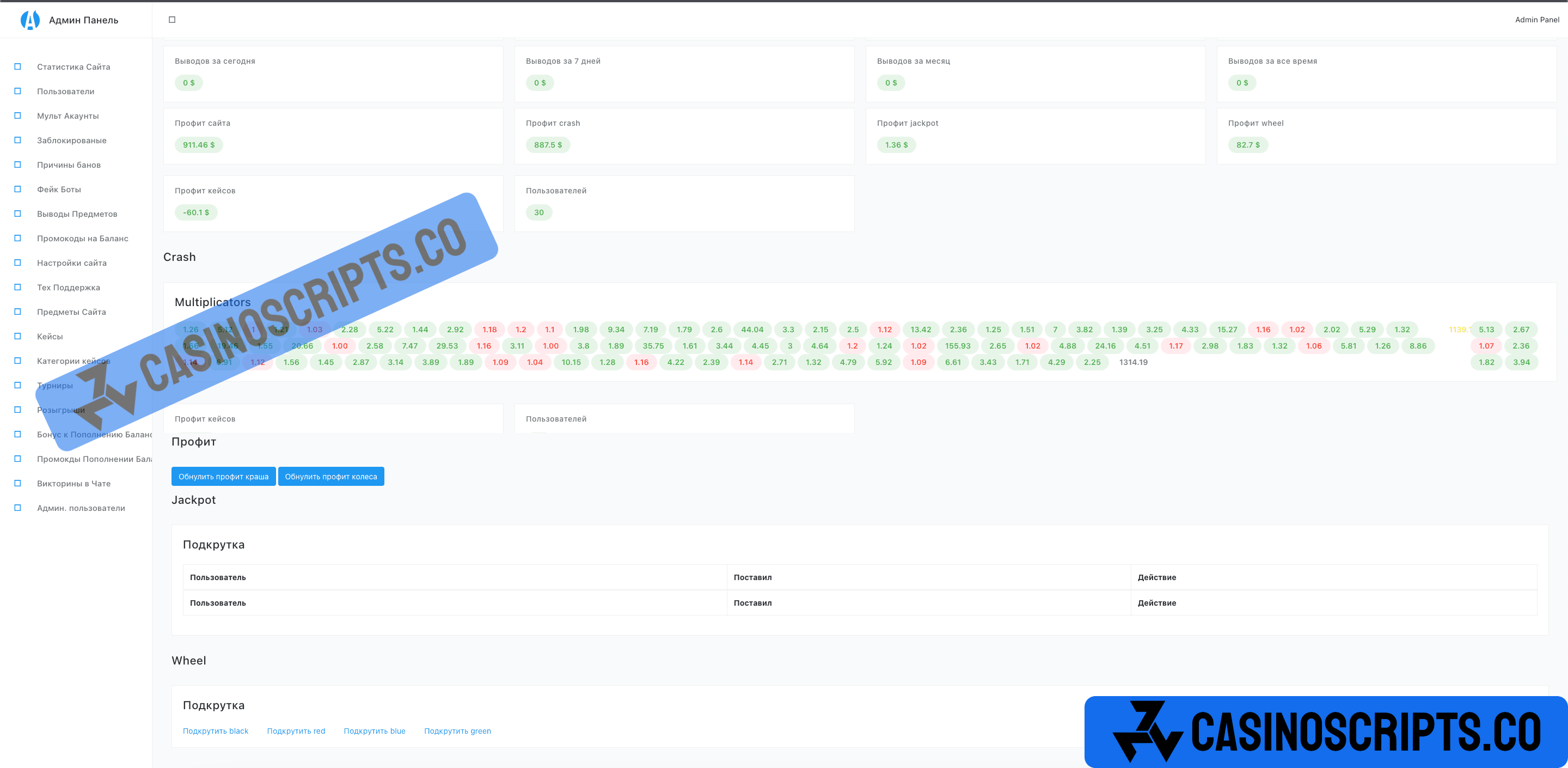1568x768 pixels.
Task: Click the sidebar toggle square icon
Action: 171,20
